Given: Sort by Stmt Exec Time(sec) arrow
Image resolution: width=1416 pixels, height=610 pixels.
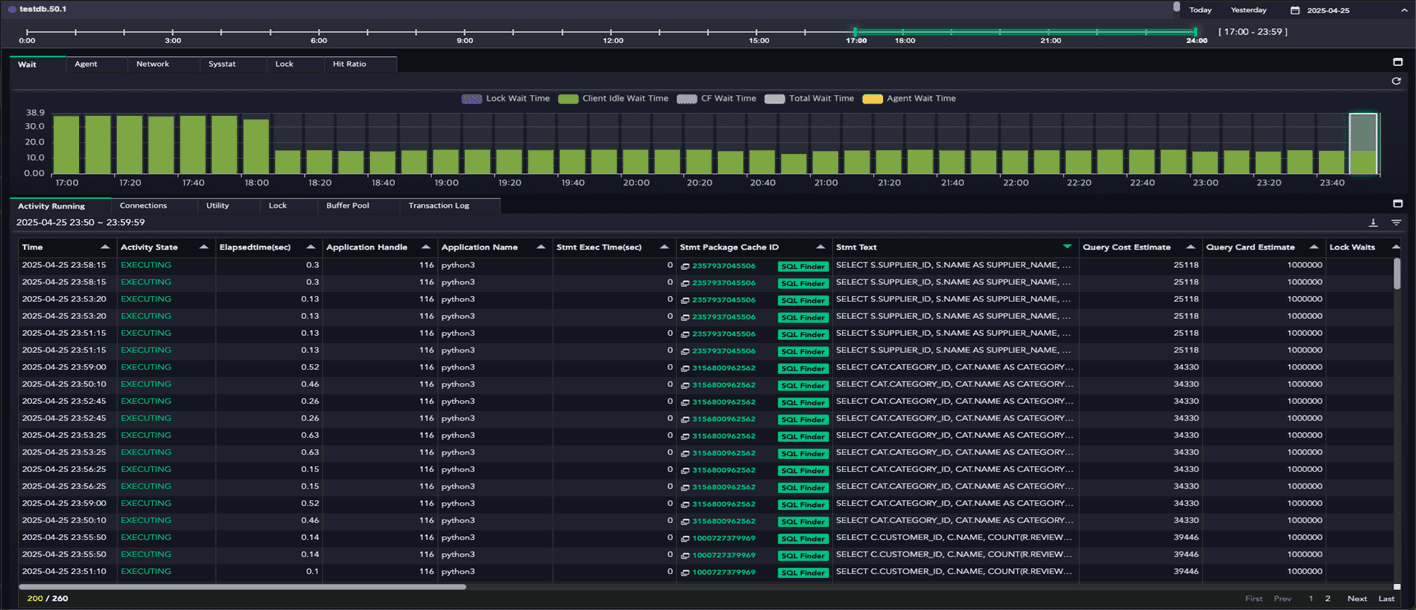Looking at the screenshot, I should (x=664, y=247).
